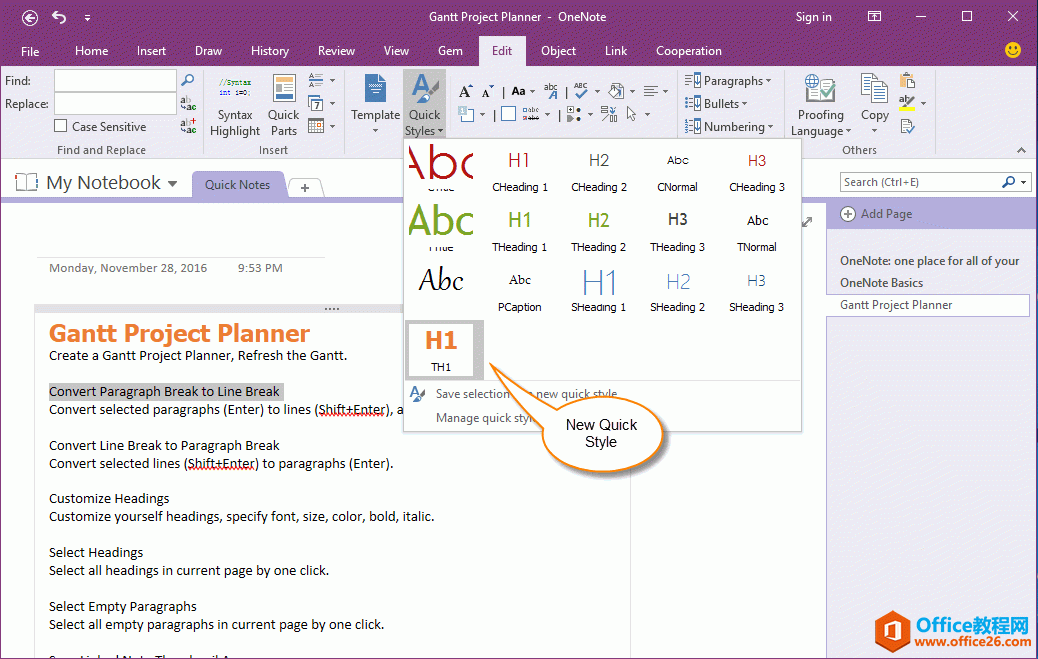
Task: Open the Numbering dropdown
Action: coord(729,127)
